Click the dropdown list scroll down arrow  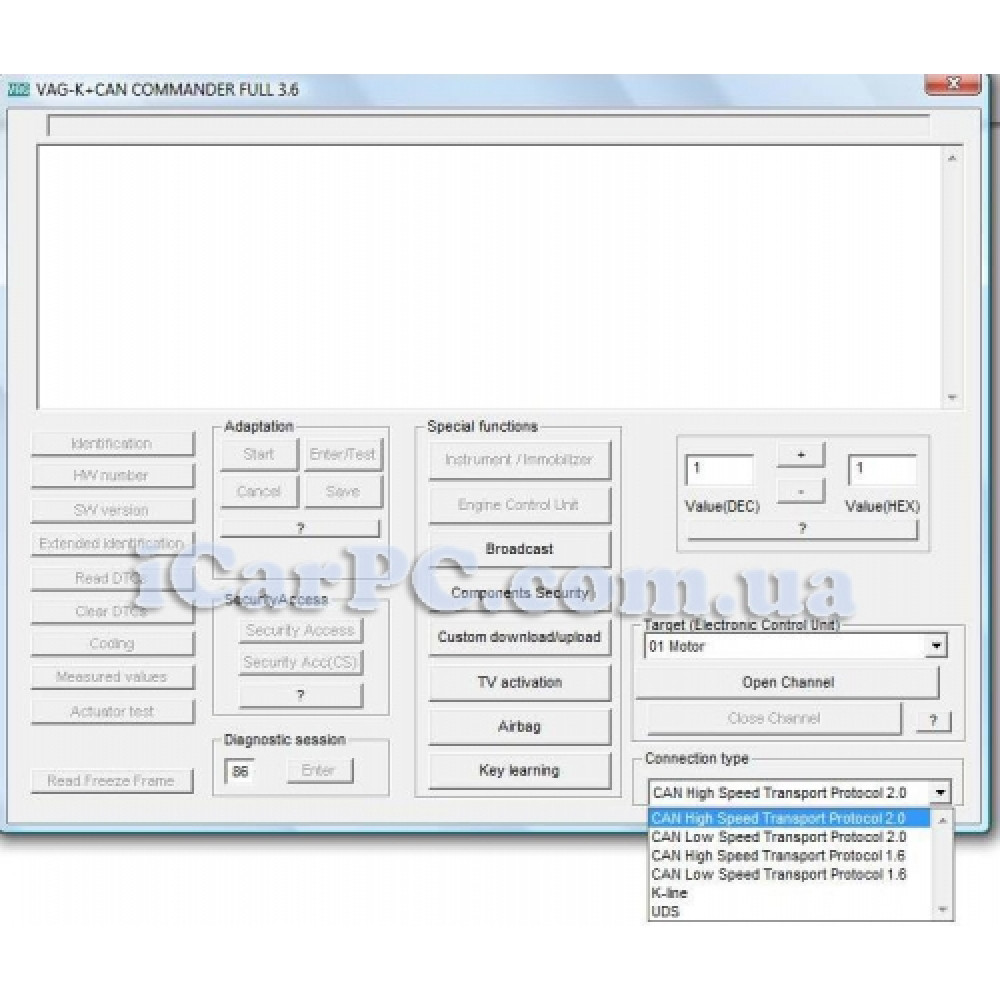(943, 910)
